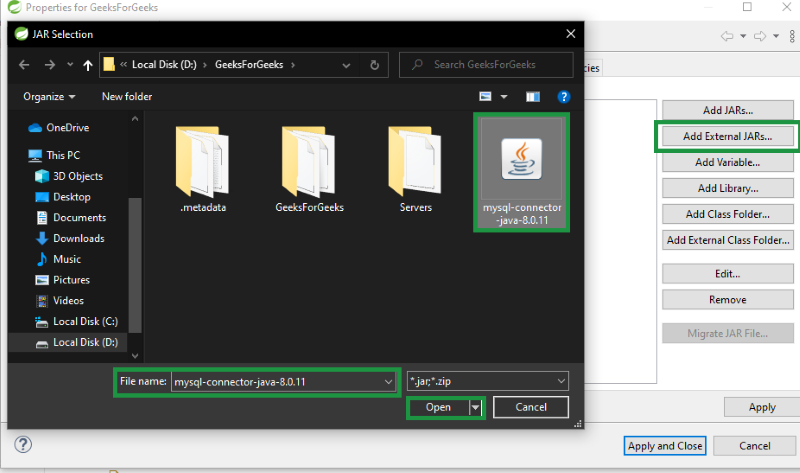
Task: Open Videos in sidebar
Action: [x=59, y=301]
